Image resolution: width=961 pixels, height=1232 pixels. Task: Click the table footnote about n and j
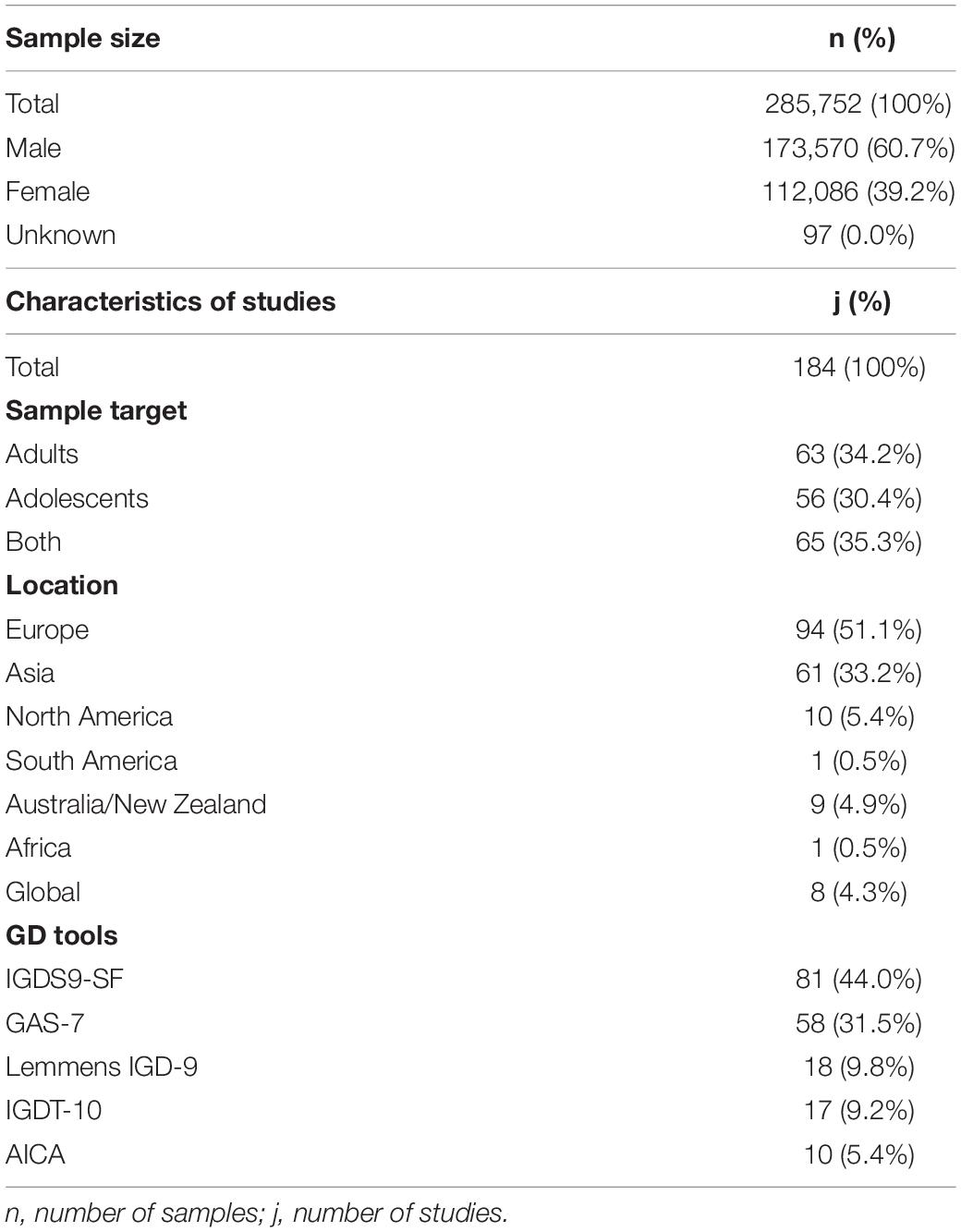pos(257,1214)
